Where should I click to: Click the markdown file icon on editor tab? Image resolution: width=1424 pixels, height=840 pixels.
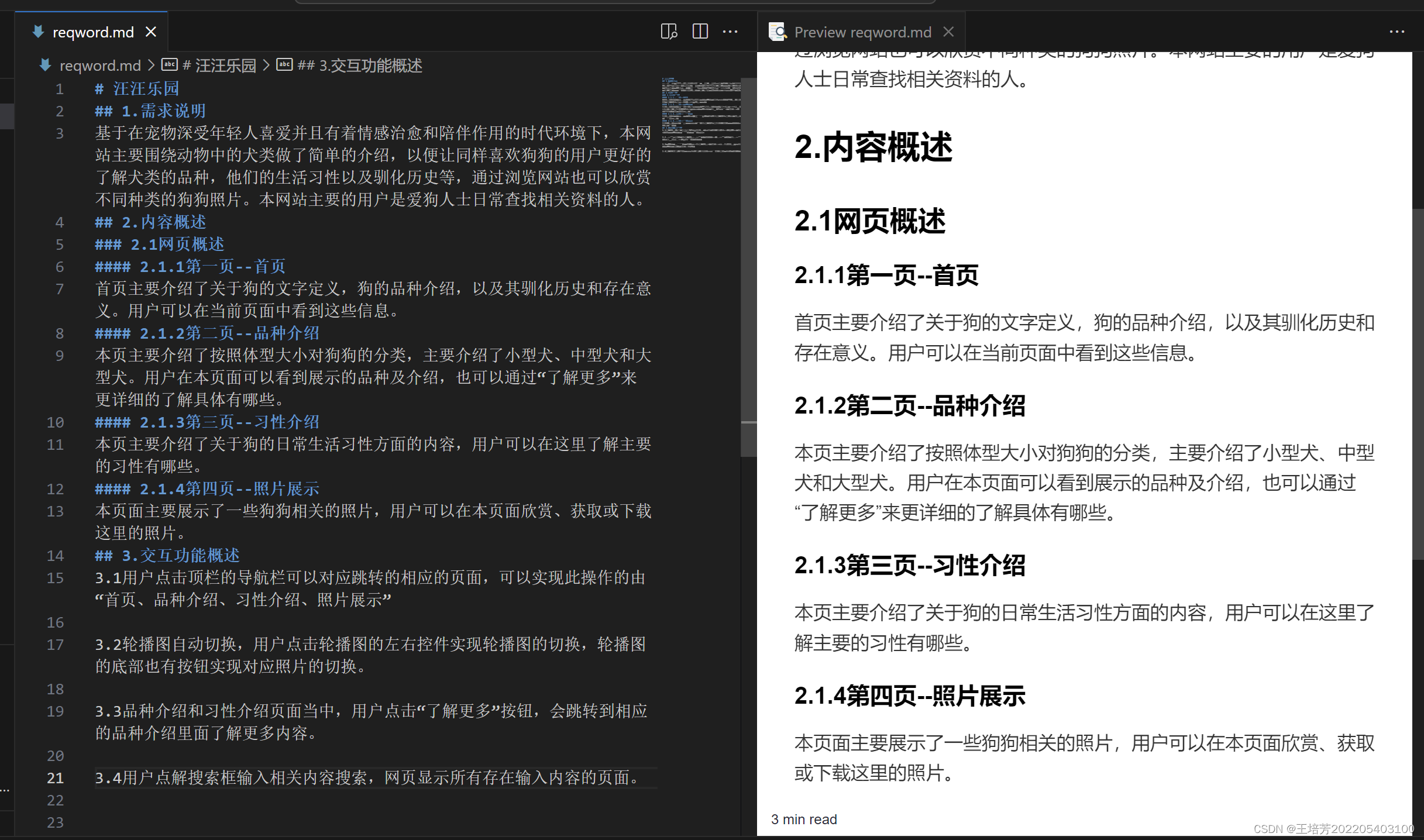point(38,32)
